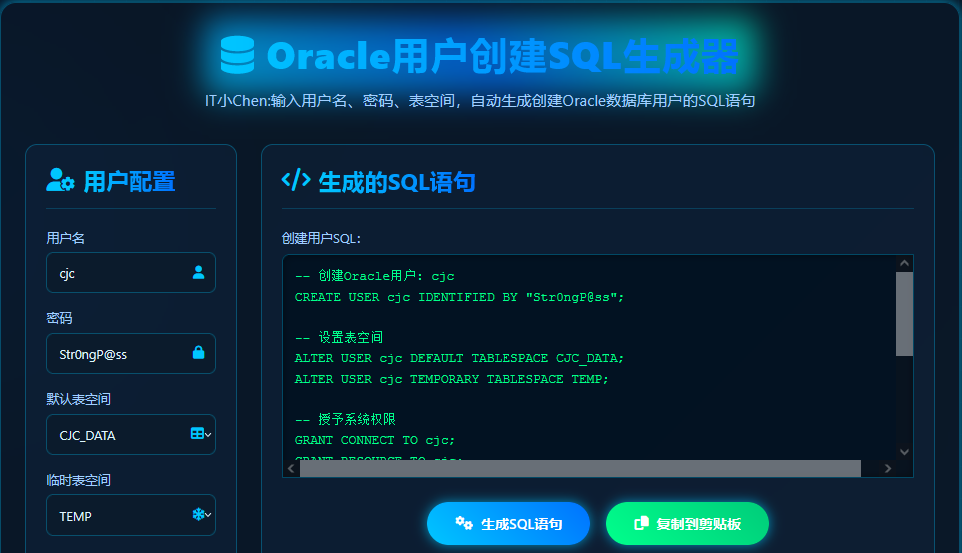Click the Oracle用户创建SQL生成器 title text
This screenshot has height=553, width=962.
click(x=502, y=55)
